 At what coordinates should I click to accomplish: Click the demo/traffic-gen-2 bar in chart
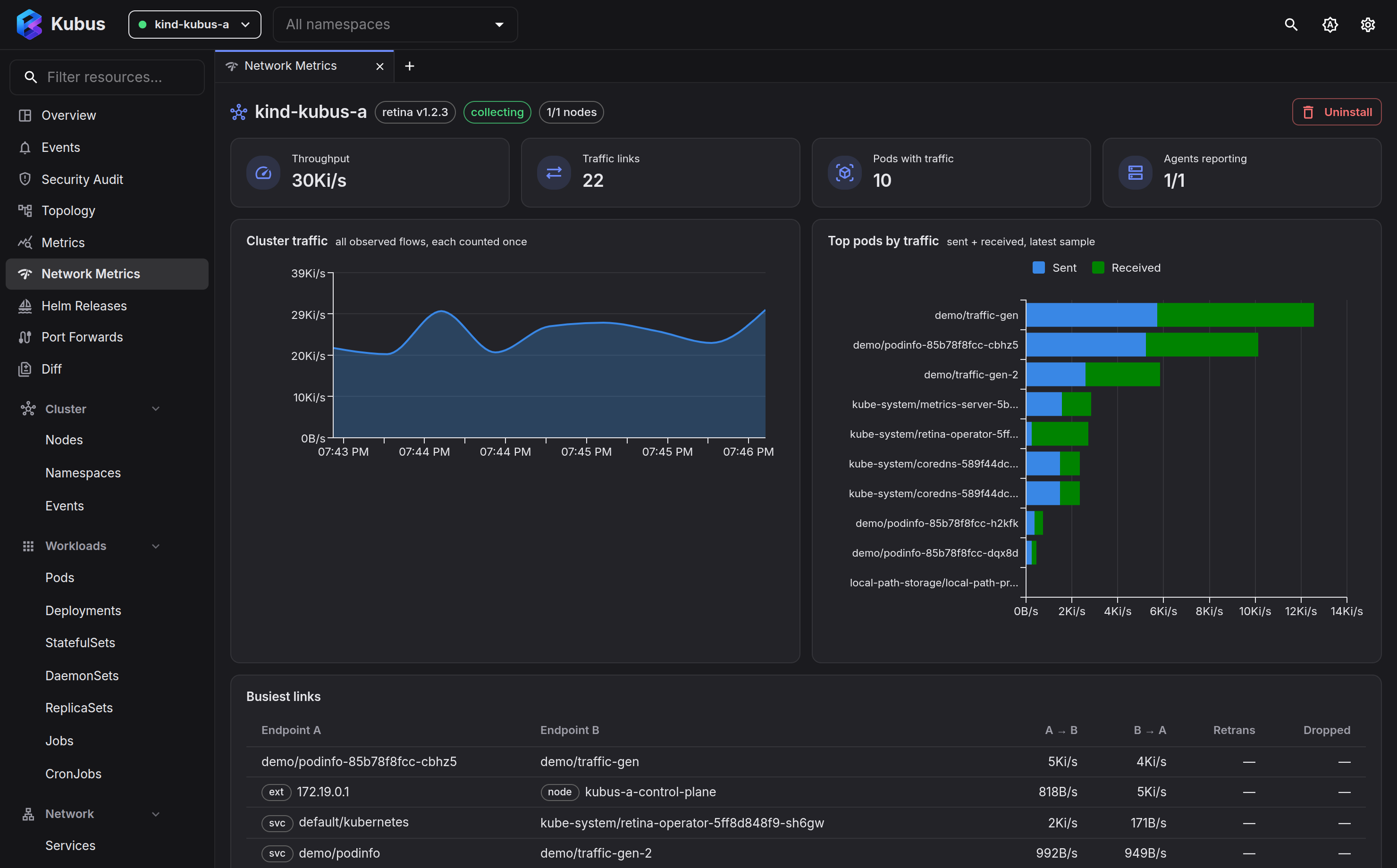(1093, 375)
